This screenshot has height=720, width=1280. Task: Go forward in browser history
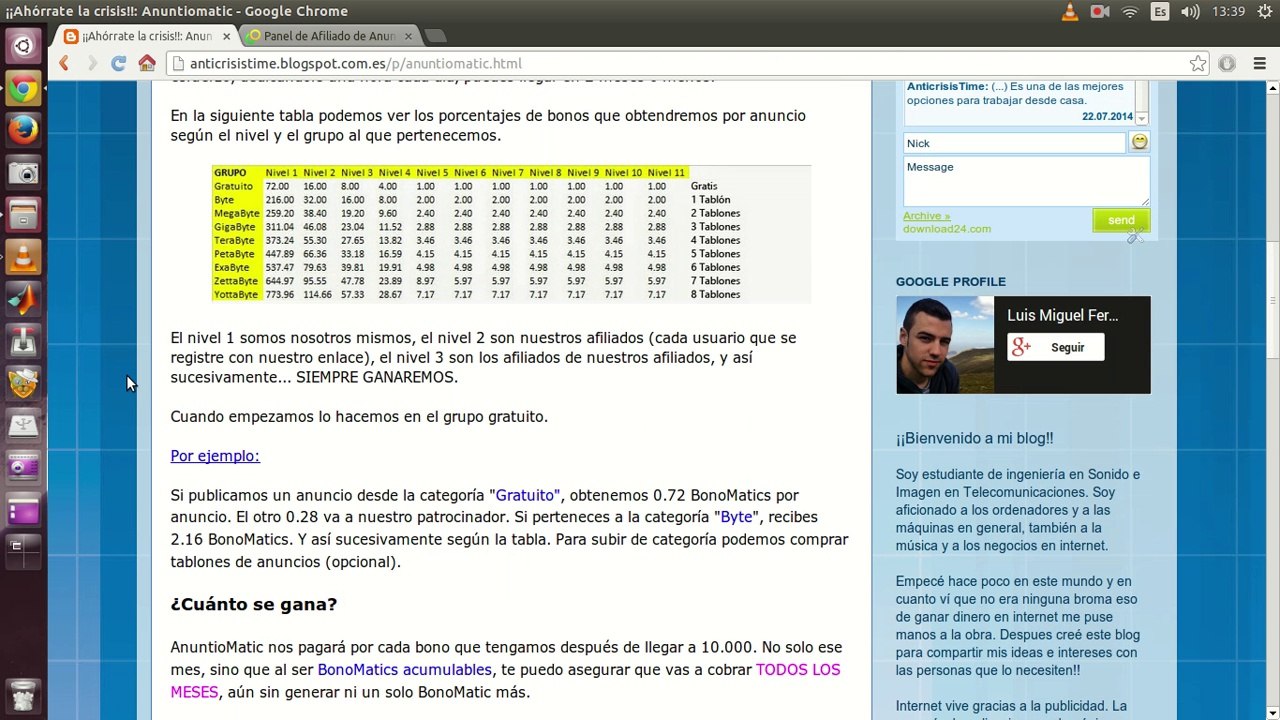(x=91, y=64)
